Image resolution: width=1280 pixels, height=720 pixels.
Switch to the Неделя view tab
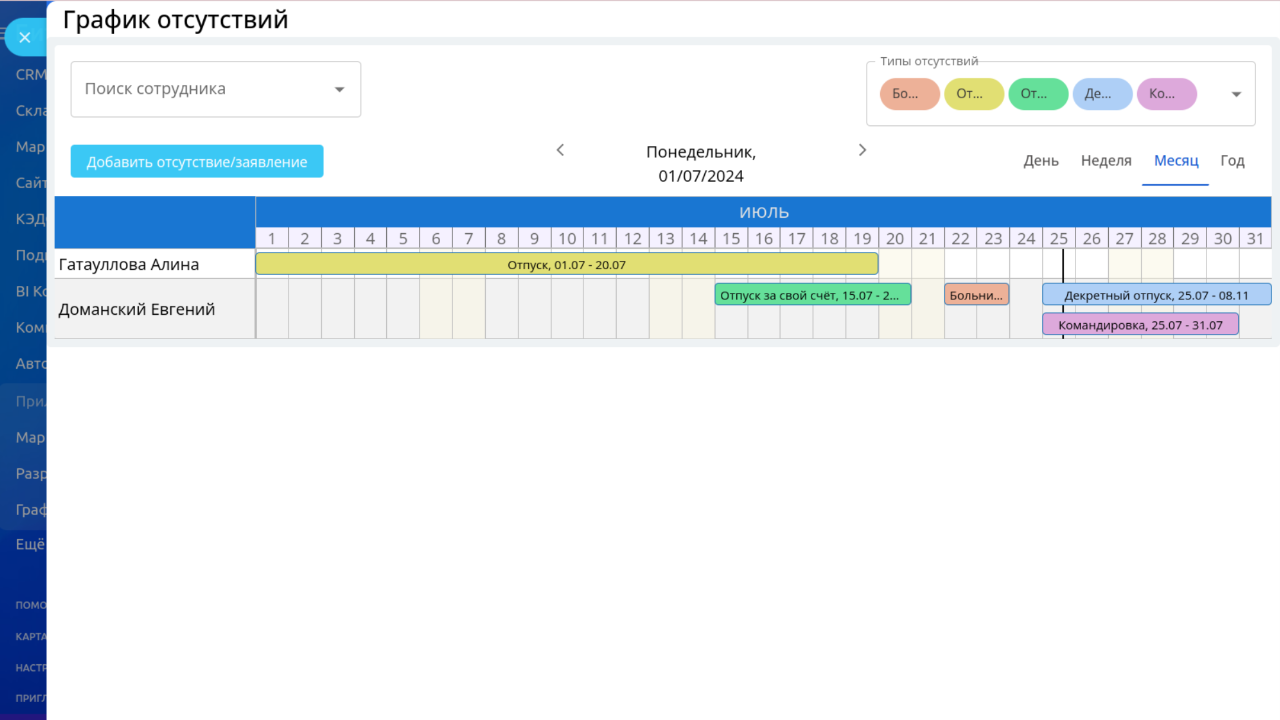(1106, 161)
